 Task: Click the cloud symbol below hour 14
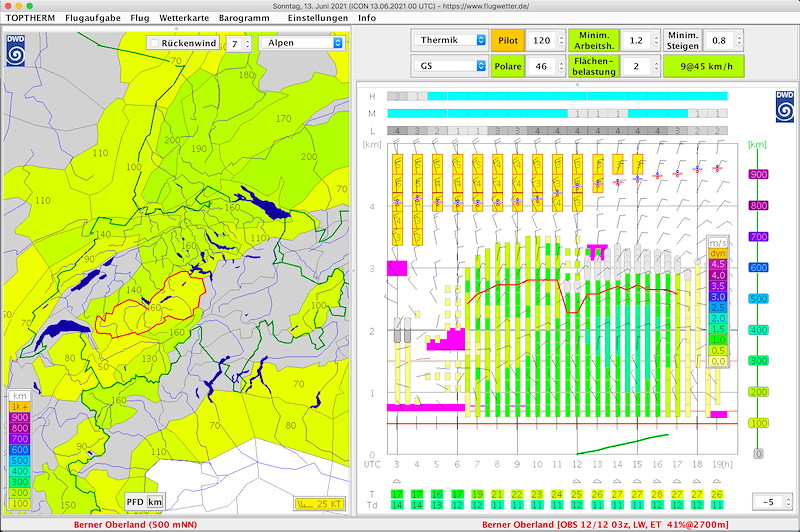coord(617,481)
